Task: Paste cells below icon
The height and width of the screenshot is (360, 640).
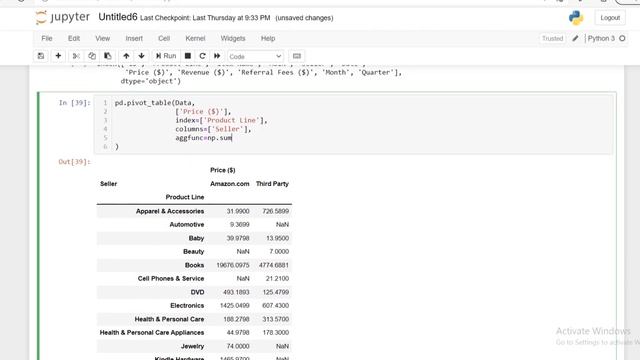Action: click(108, 56)
